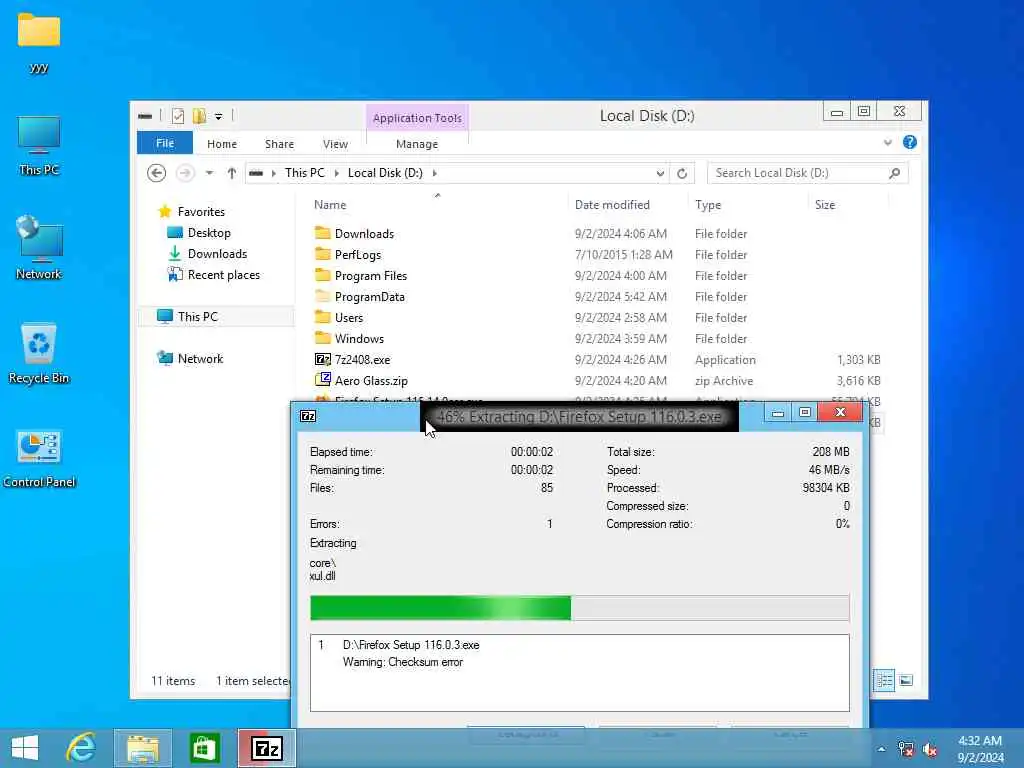
Task: Customize Quick Access Toolbar dropdown
Action: (x=219, y=117)
